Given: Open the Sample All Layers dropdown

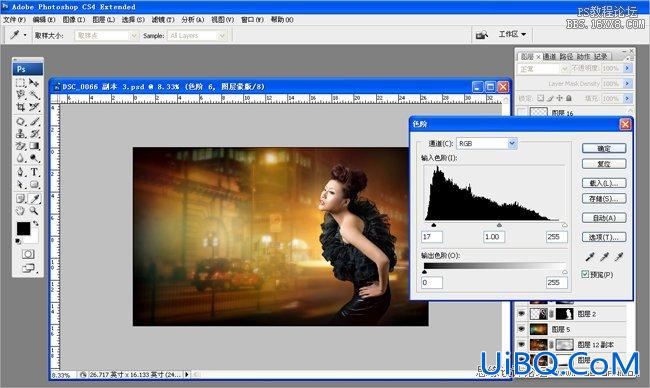Looking at the screenshot, I should point(222,36).
